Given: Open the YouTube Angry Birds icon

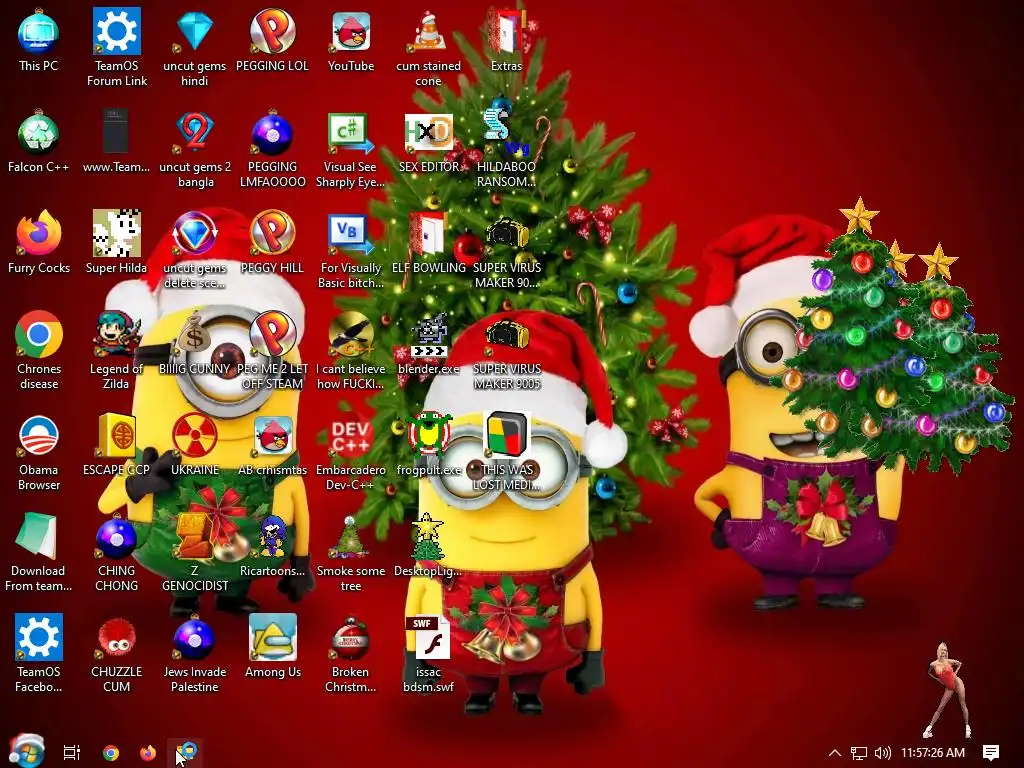Looking at the screenshot, I should pos(351,31).
